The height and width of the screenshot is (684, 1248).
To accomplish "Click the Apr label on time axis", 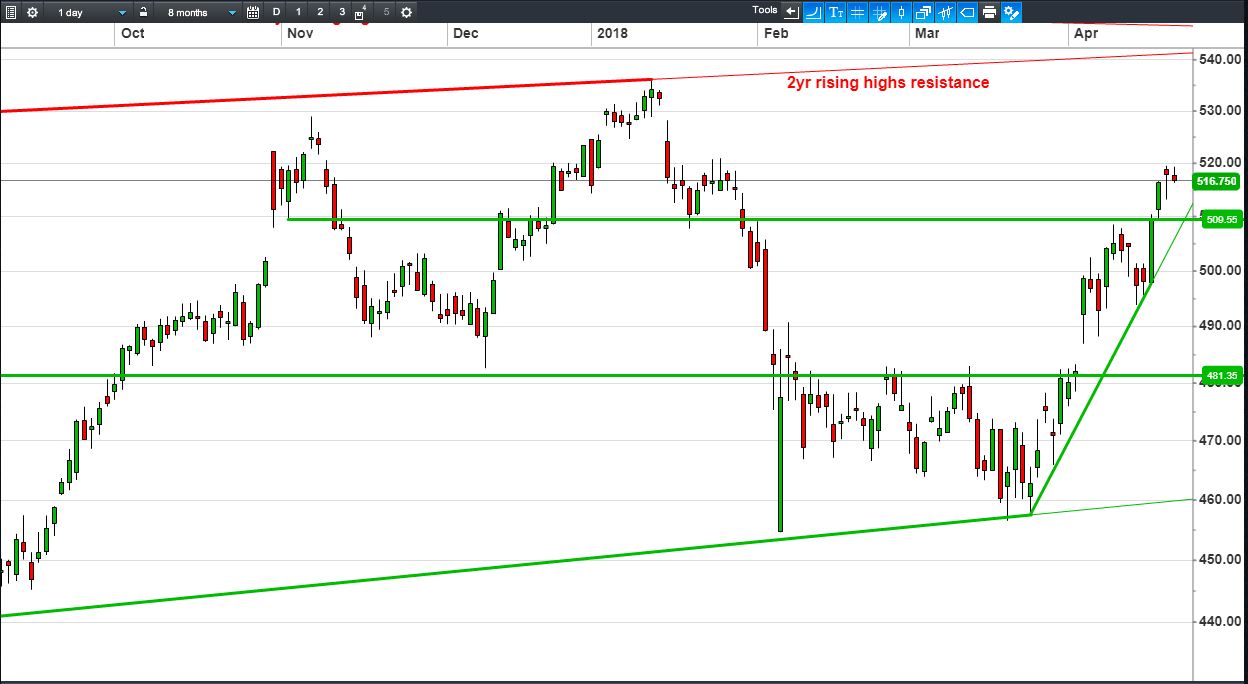I will [1085, 33].
